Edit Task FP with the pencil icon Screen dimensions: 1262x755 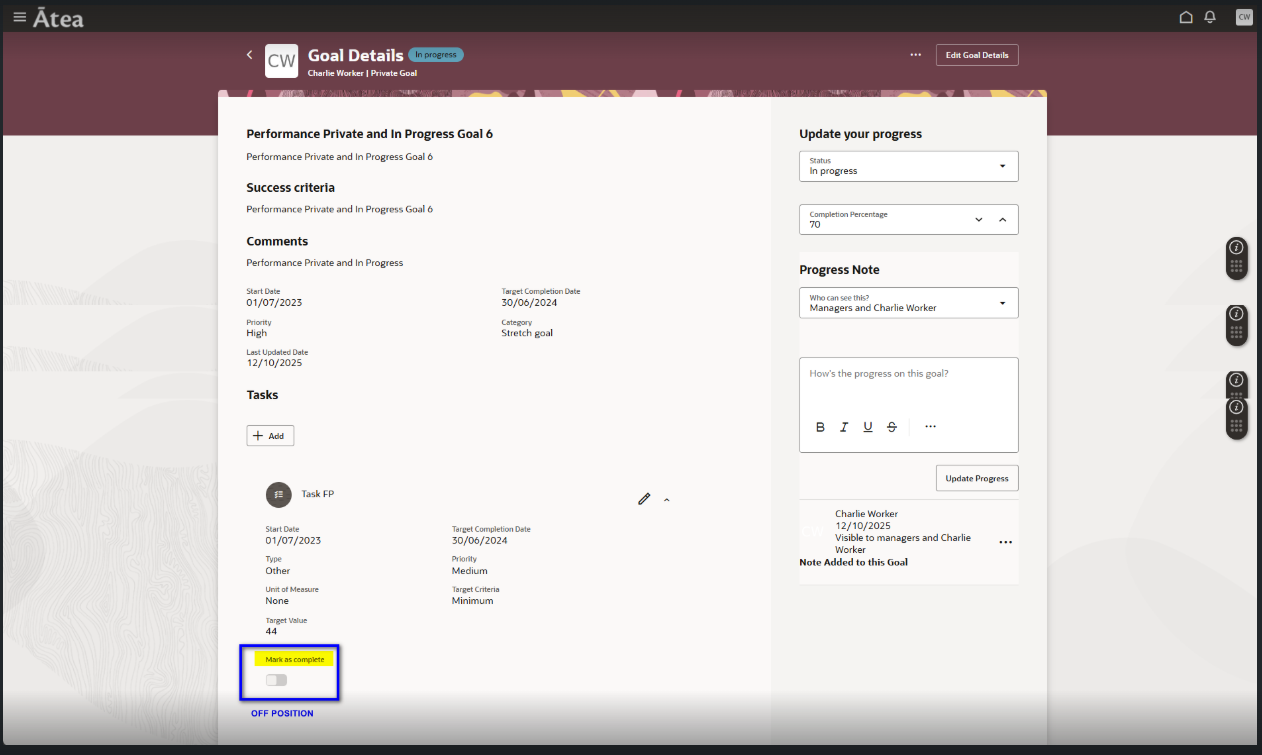point(644,498)
